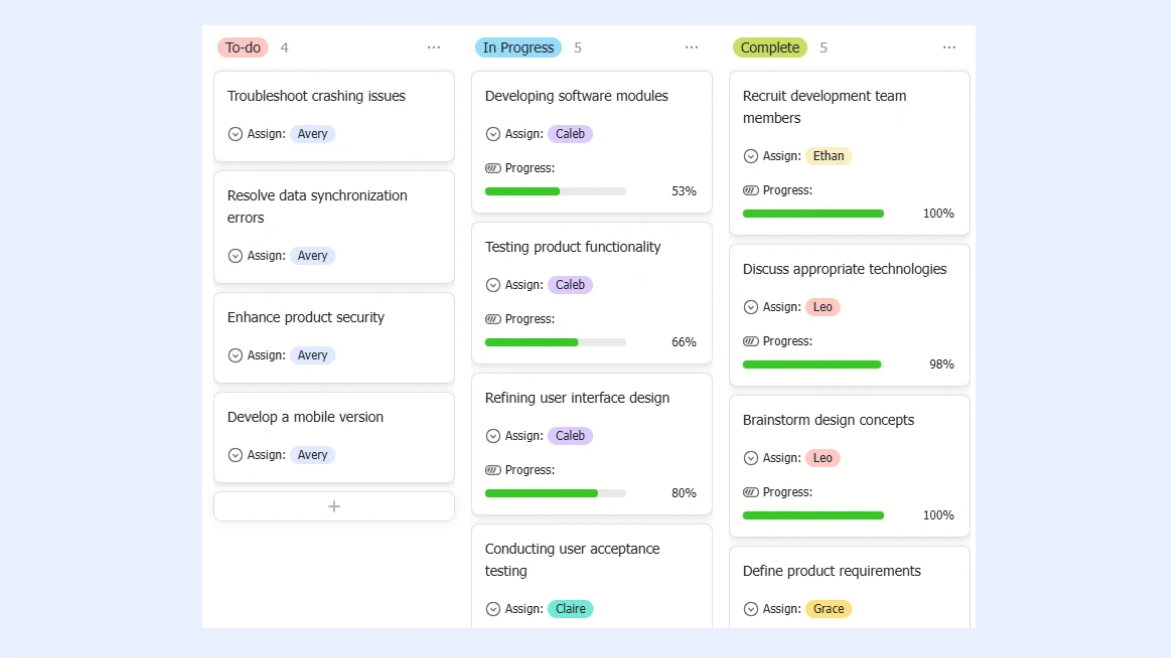This screenshot has height=658, width=1171.
Task: Click assign icon on Discuss appropriate technologies card
Action: pos(751,307)
